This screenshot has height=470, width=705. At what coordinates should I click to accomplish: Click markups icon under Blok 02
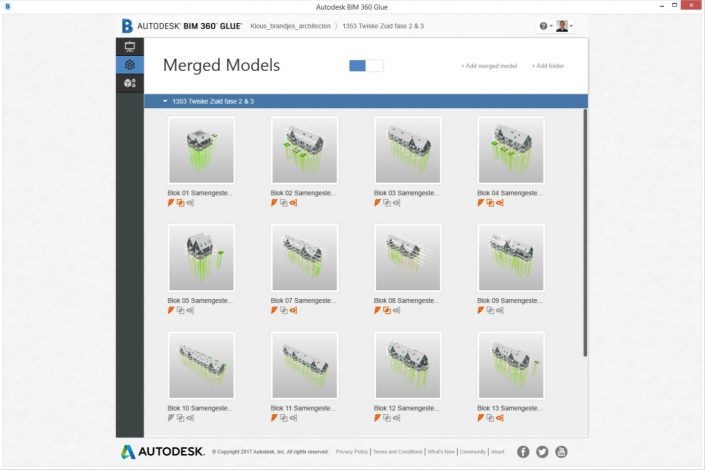274,203
